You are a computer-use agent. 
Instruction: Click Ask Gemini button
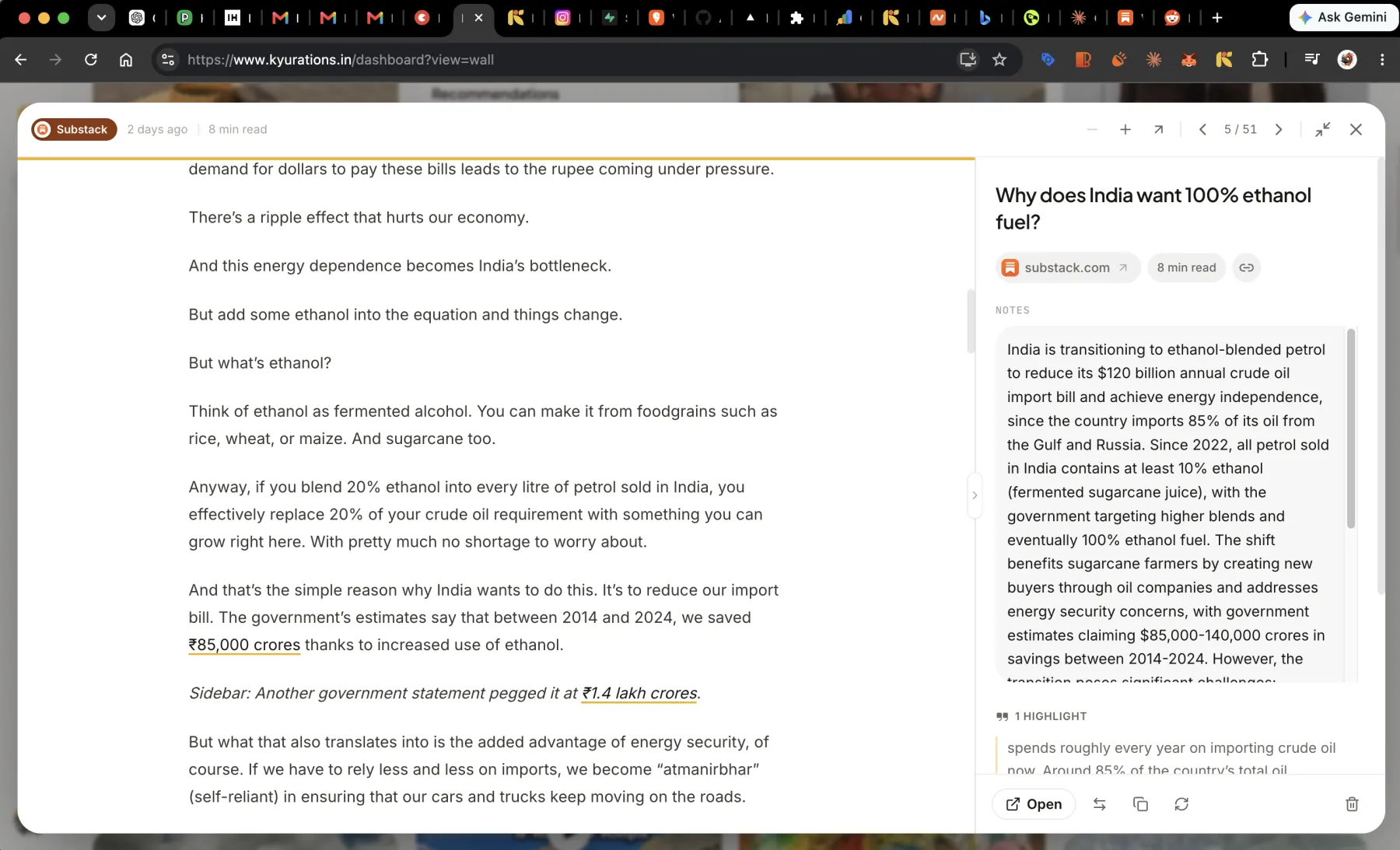pyautogui.click(x=1343, y=17)
